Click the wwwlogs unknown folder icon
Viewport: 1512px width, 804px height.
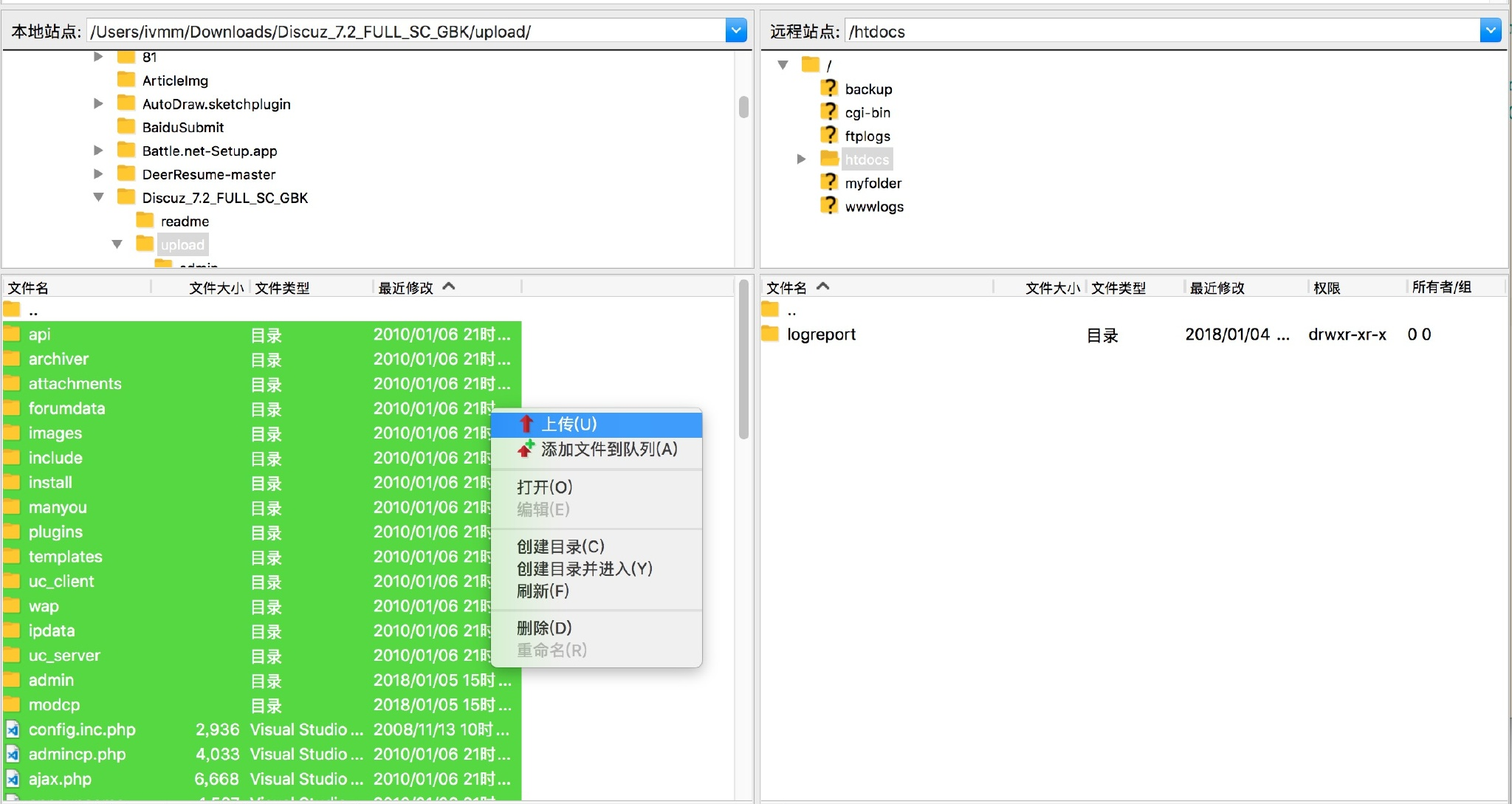coord(829,206)
